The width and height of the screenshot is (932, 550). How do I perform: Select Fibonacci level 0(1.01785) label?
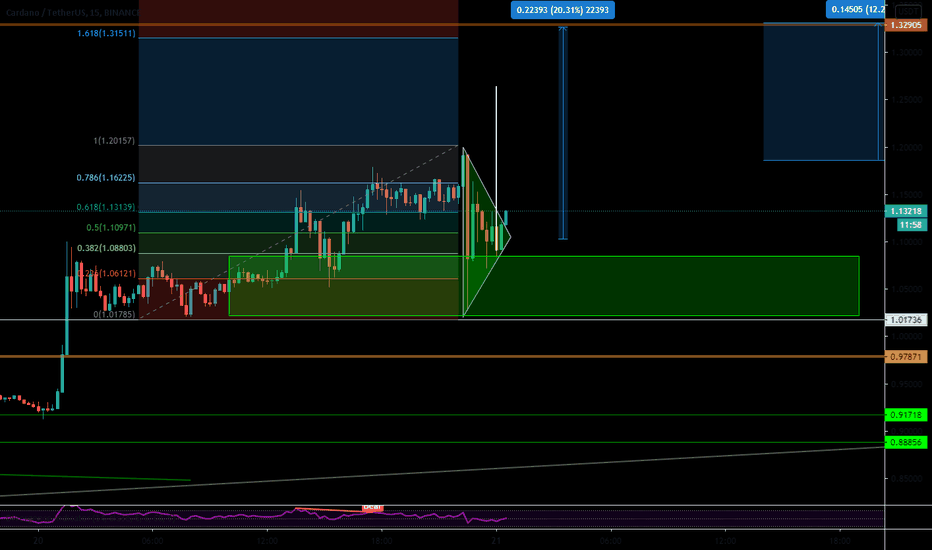click(x=114, y=314)
